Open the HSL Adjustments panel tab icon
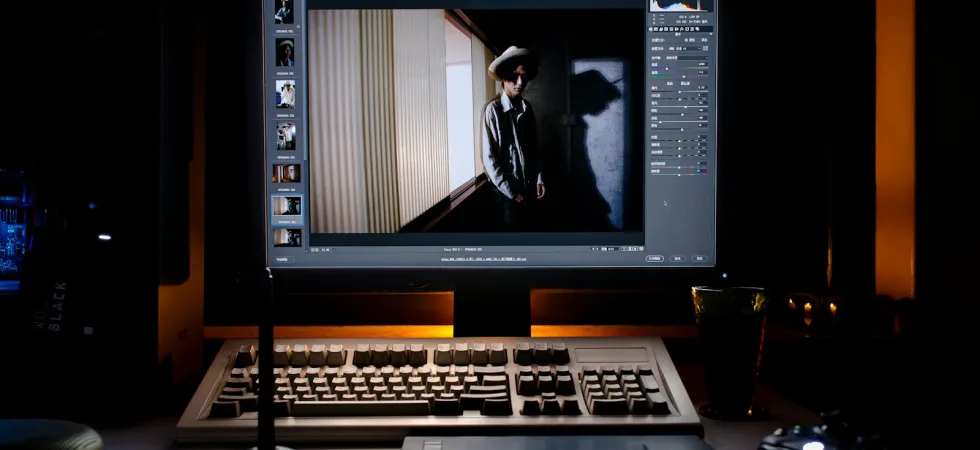Image resolution: width=980 pixels, height=450 pixels. pyautogui.click(x=666, y=29)
